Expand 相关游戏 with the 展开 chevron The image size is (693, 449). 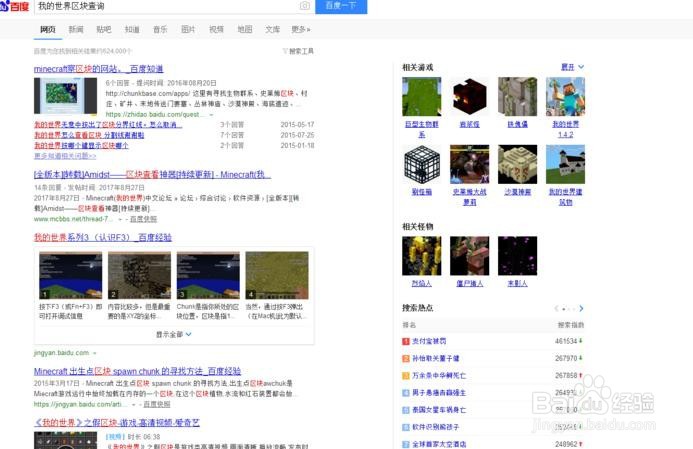point(572,67)
